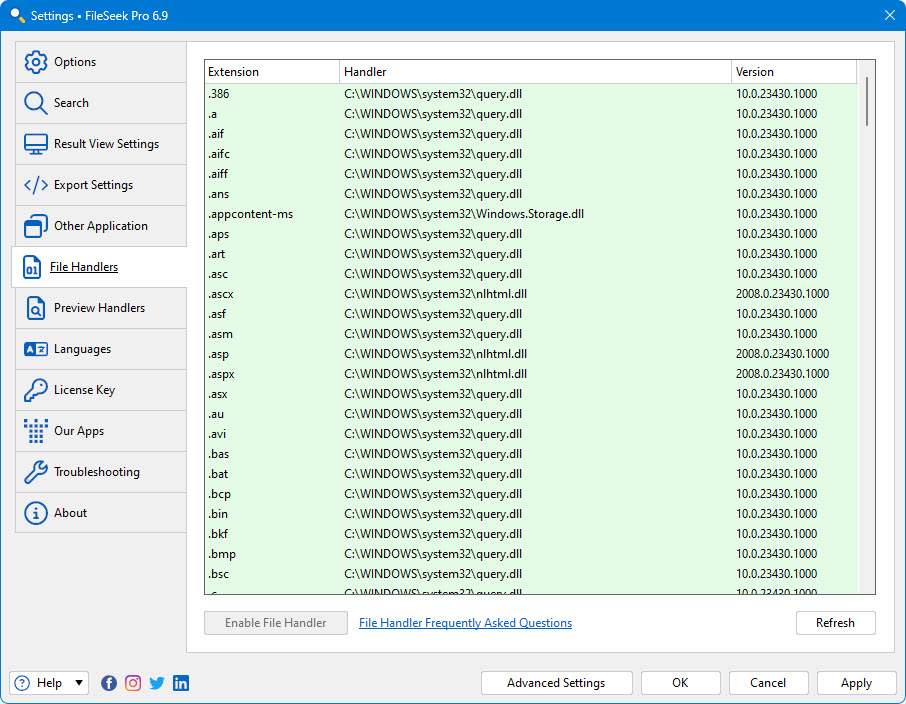Select the .appcontent-ms extension row
Screen dimensions: 906x704
(x=531, y=214)
